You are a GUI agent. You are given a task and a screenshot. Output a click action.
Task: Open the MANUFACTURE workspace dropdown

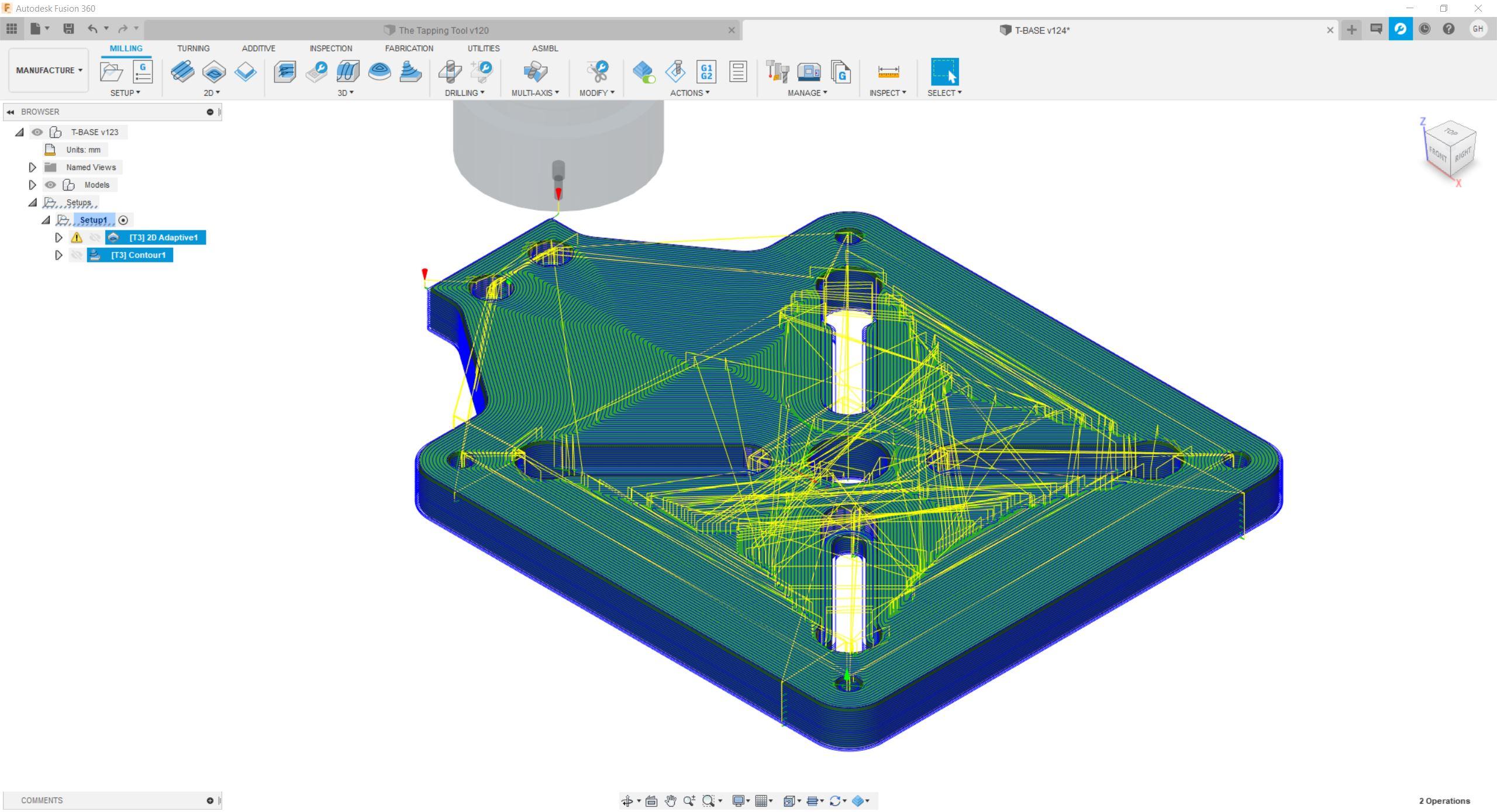coord(49,70)
